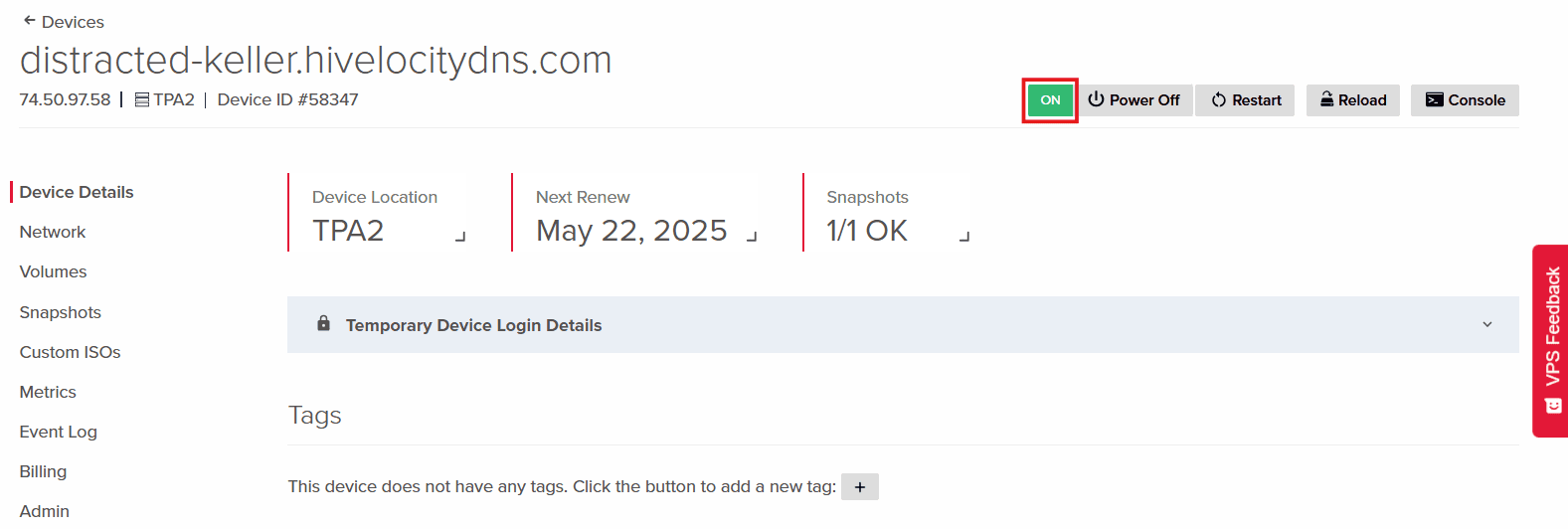The width and height of the screenshot is (1568, 529).
Task: Go to Volumes section
Action: [54, 271]
